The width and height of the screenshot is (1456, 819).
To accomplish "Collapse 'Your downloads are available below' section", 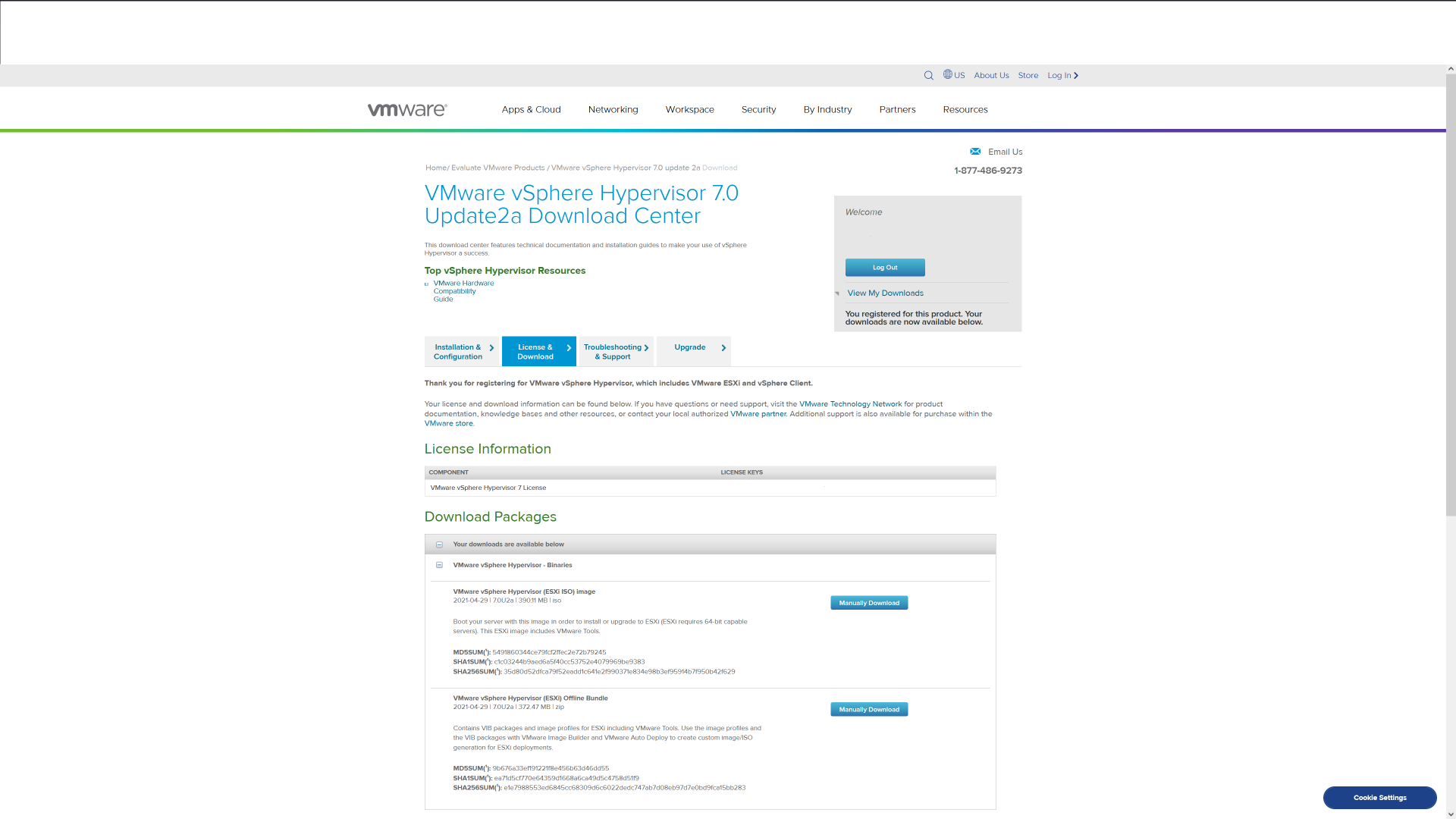I will [x=439, y=544].
